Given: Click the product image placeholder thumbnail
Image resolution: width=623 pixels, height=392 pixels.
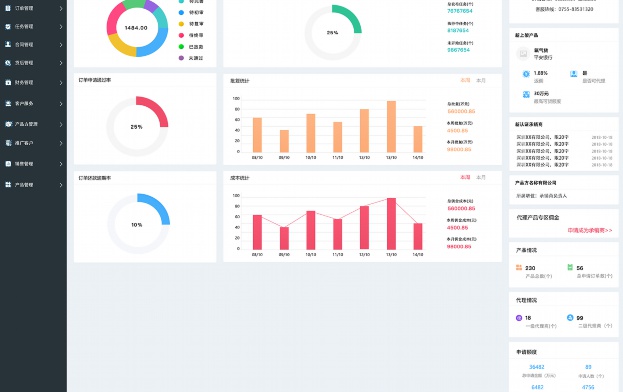Looking at the screenshot, I should [x=523, y=53].
